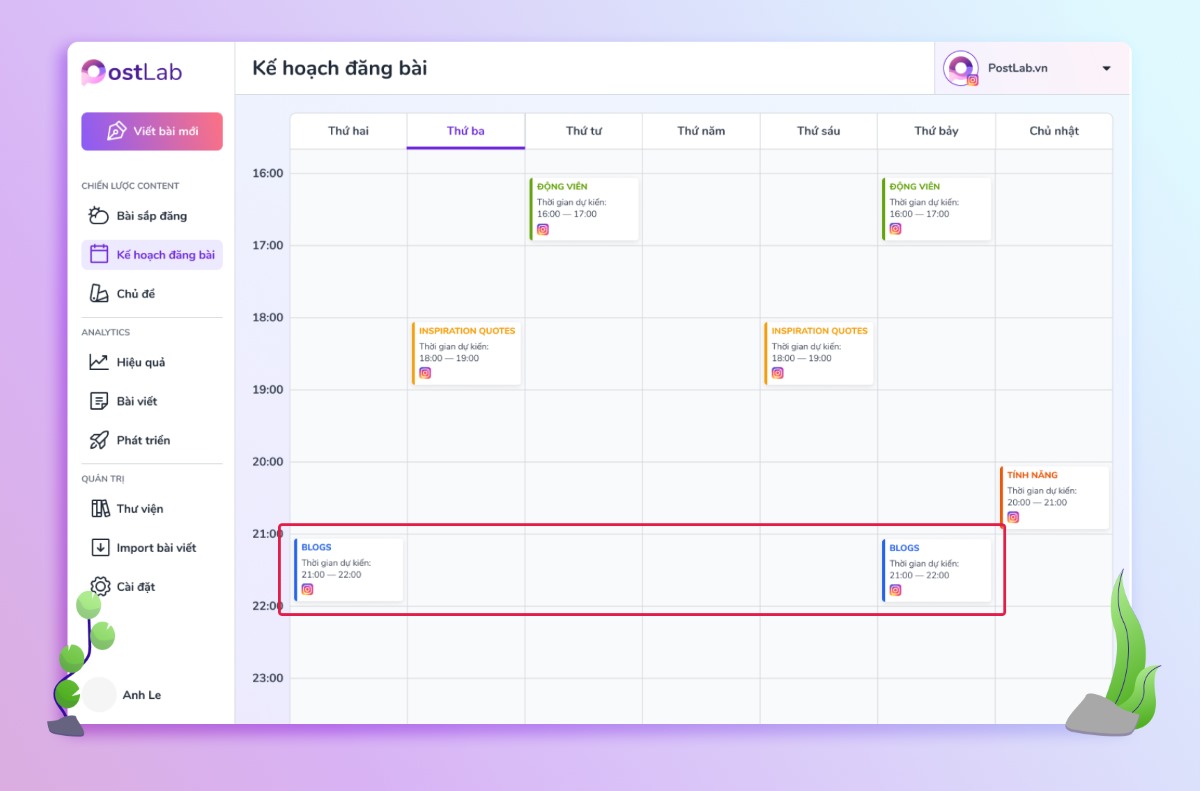Screen dimensions: 1200x791
Task: Go to Hiệu quả analytics page
Action: coord(152,362)
